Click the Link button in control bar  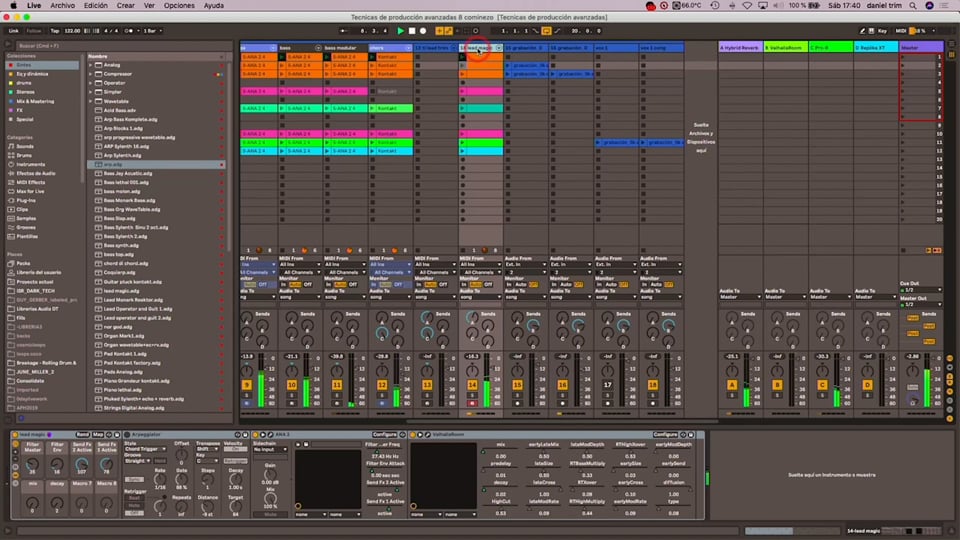pos(13,31)
